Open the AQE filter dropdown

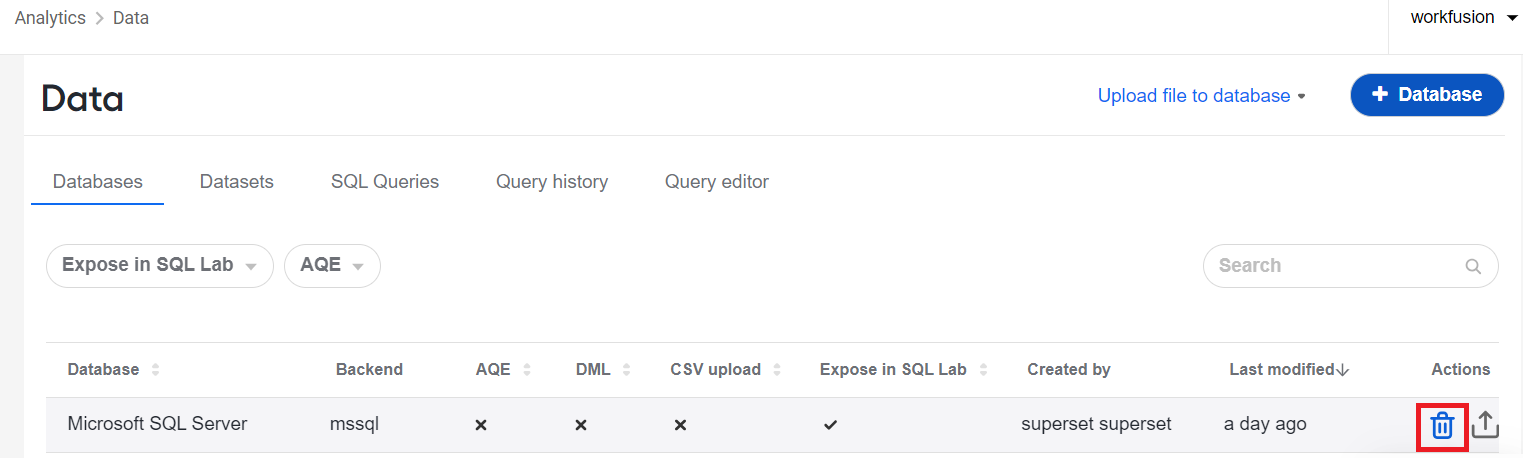point(332,266)
